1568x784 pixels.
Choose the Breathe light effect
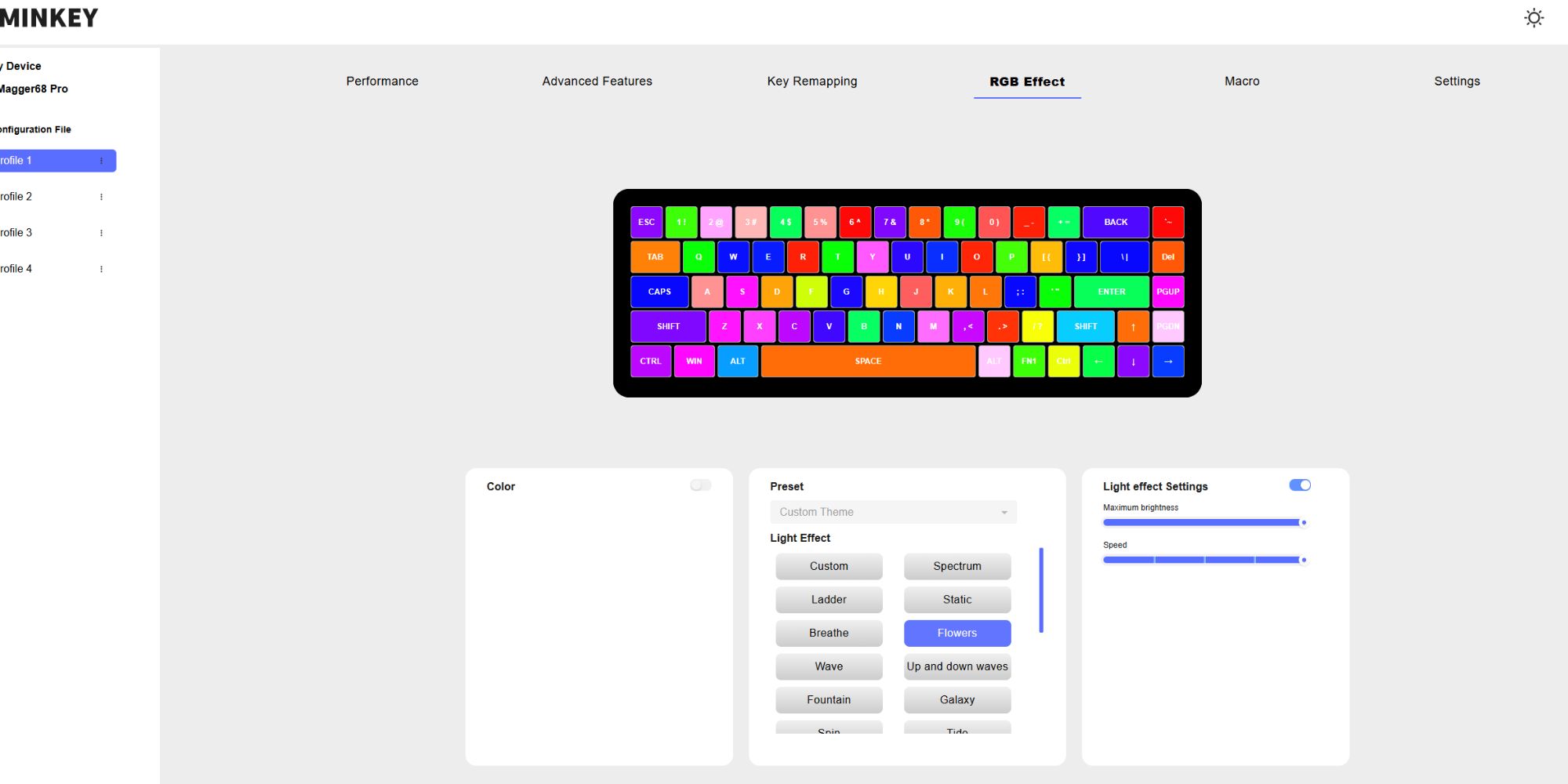[x=829, y=633]
